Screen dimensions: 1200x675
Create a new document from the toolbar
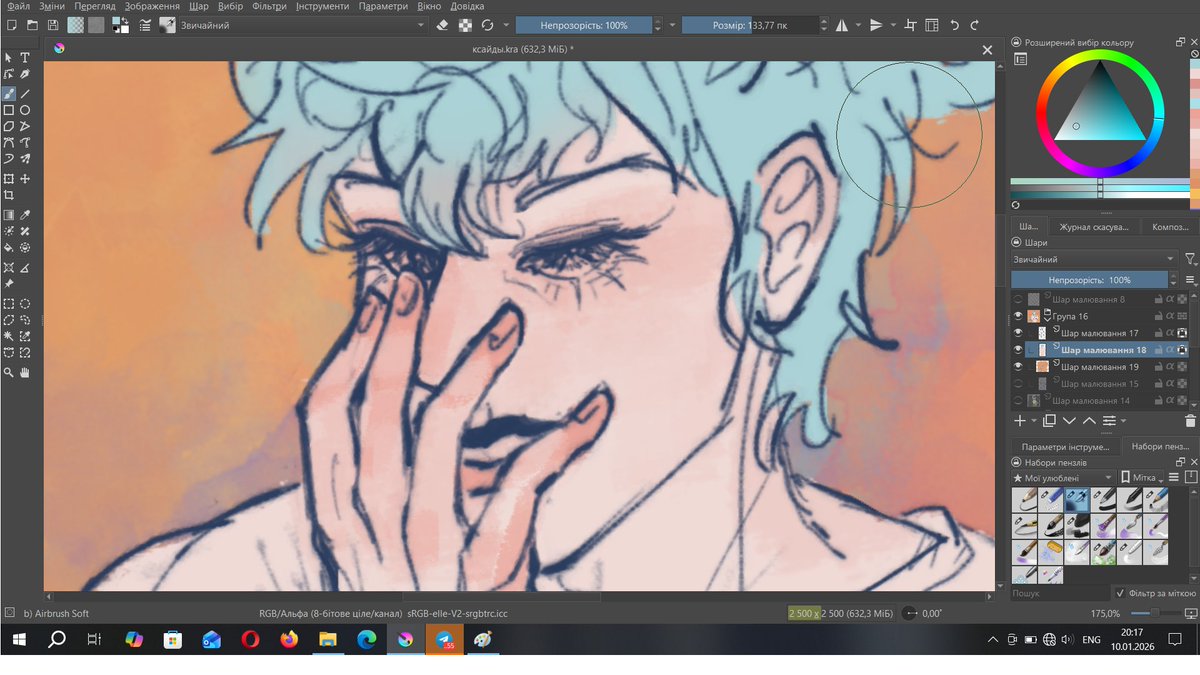[10, 25]
